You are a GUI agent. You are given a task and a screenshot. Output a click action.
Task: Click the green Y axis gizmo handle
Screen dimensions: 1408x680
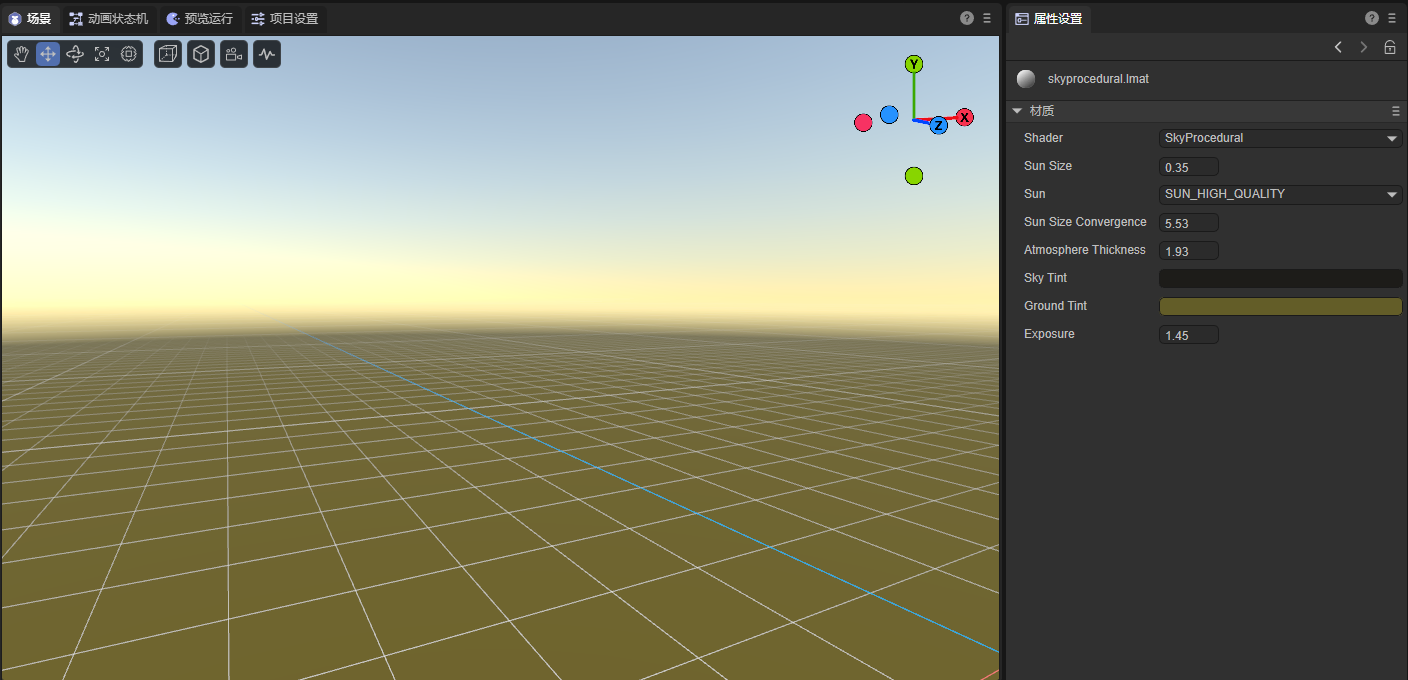click(x=913, y=65)
